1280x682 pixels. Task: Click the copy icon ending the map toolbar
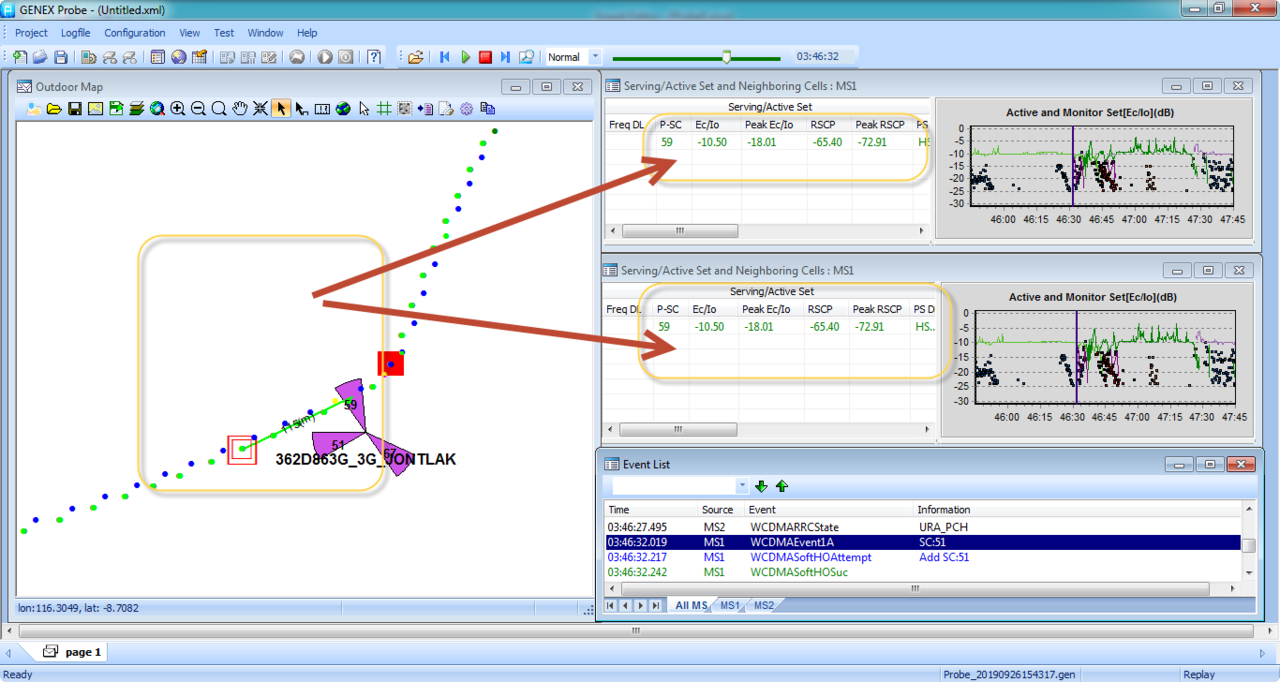pyautogui.click(x=487, y=108)
